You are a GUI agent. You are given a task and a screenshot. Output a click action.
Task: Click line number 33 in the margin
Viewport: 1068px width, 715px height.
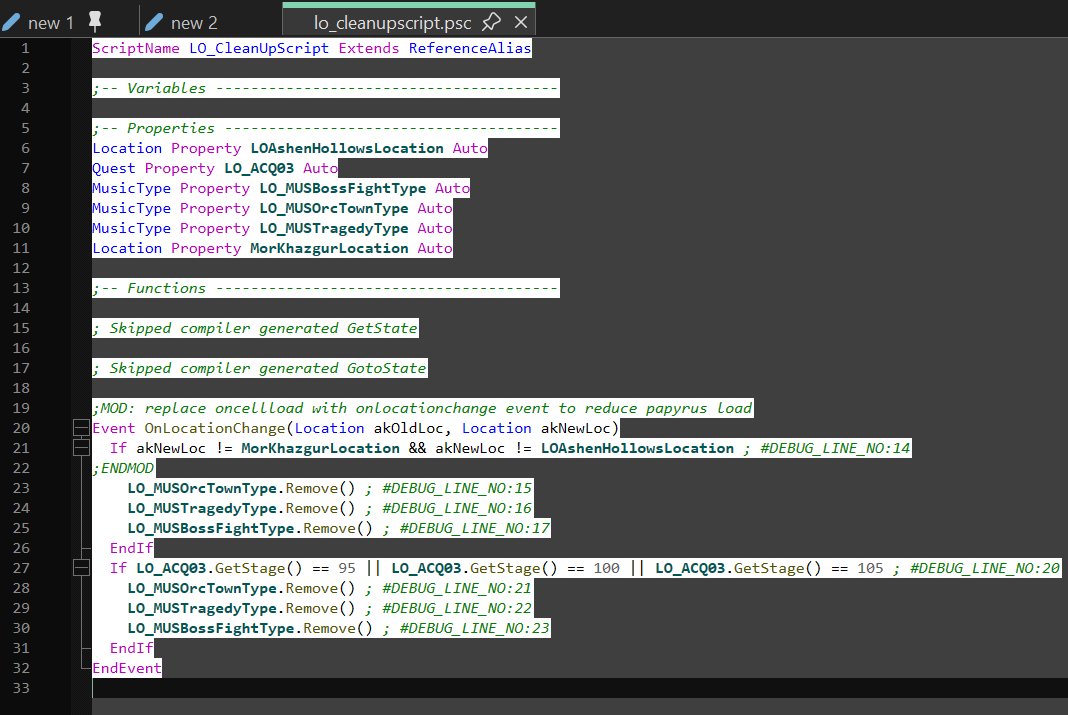tap(21, 688)
